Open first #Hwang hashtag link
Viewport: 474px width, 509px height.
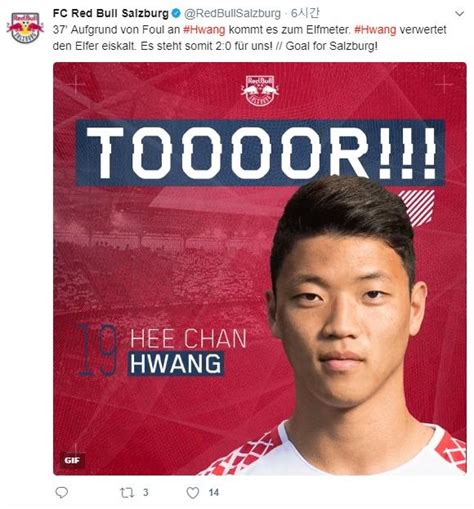(x=204, y=30)
